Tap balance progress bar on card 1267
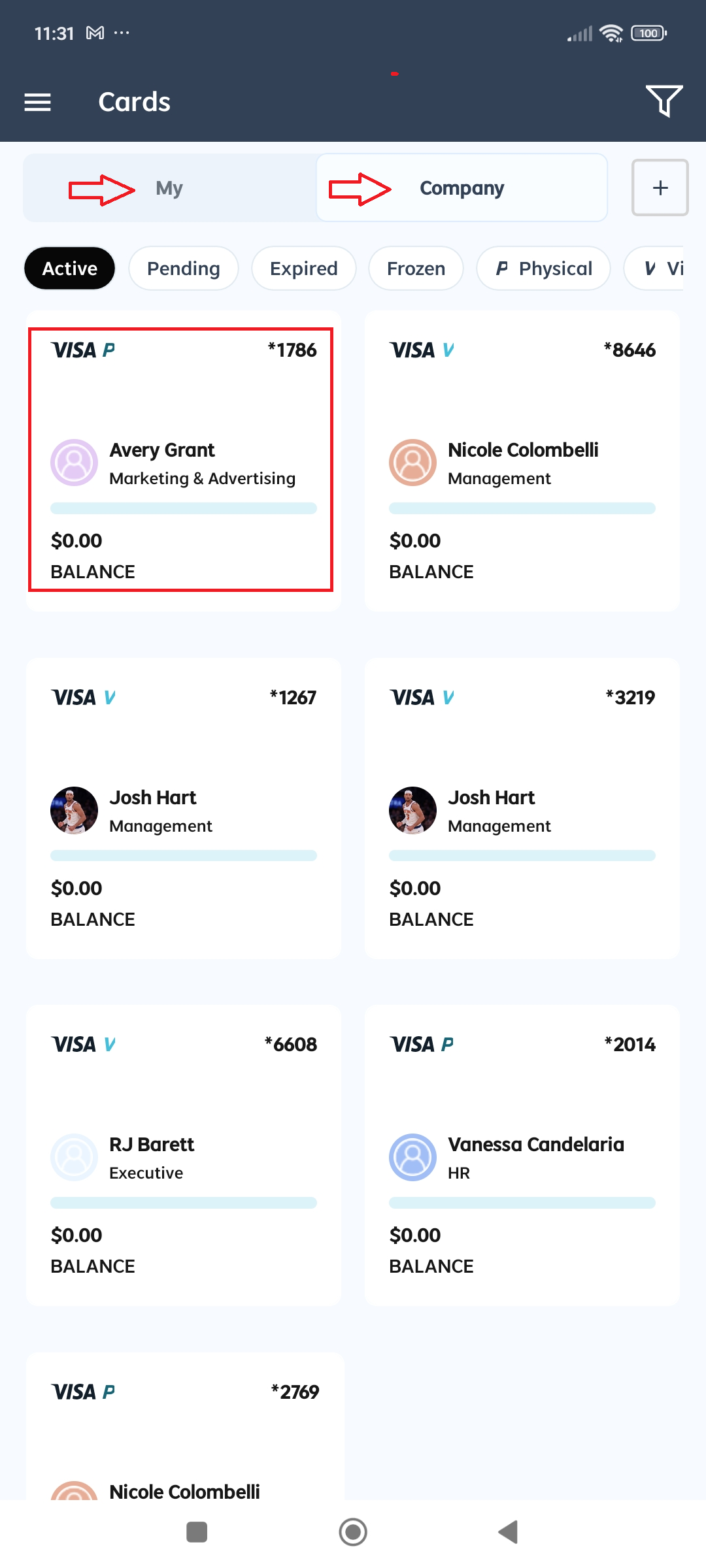 (x=184, y=855)
